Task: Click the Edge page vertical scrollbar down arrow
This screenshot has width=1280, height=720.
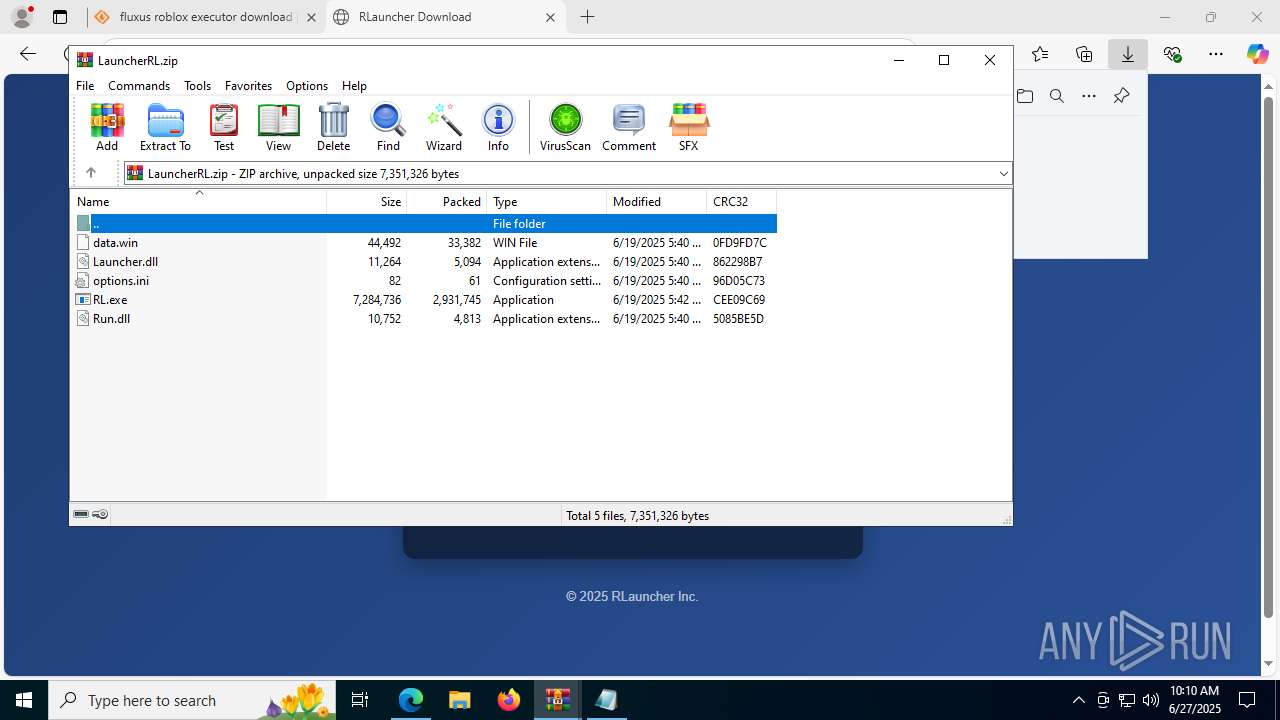Action: (x=1270, y=663)
